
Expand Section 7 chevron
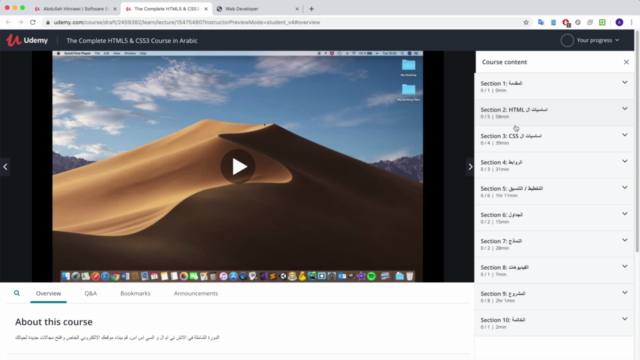(x=624, y=240)
